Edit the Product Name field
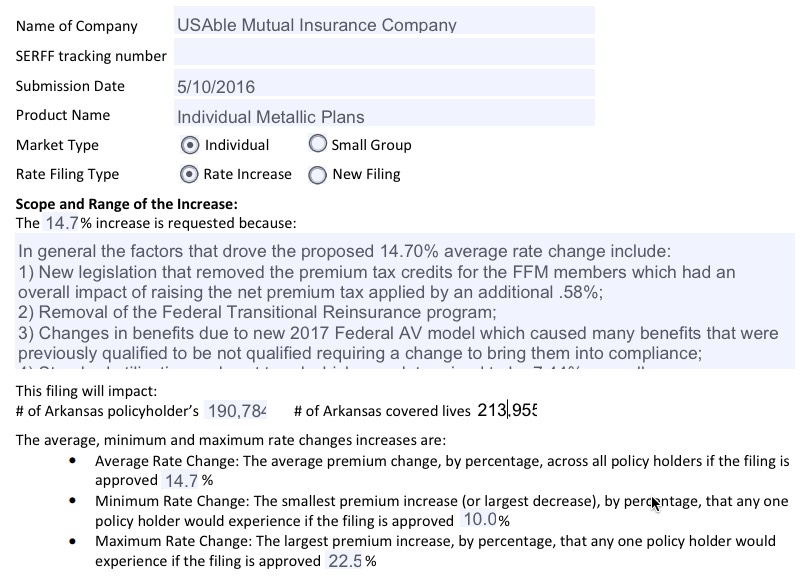 tap(383, 116)
